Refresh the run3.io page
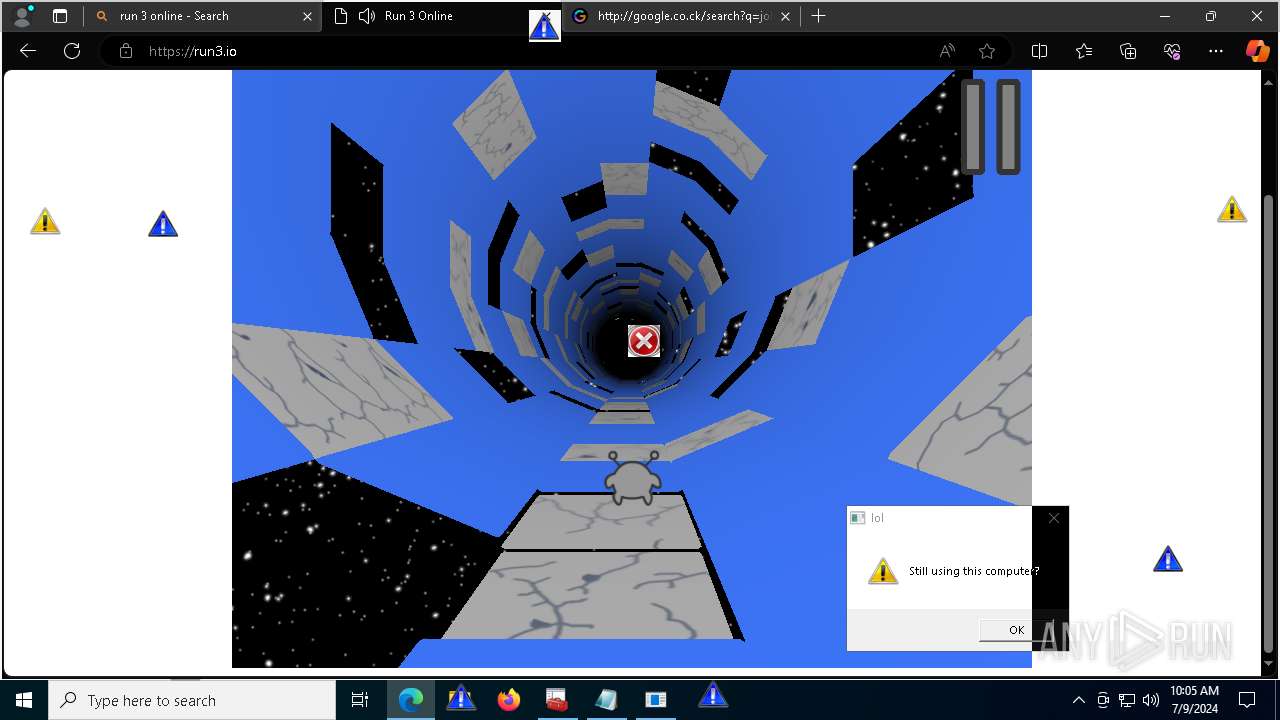The width and height of the screenshot is (1280, 720). [x=72, y=51]
